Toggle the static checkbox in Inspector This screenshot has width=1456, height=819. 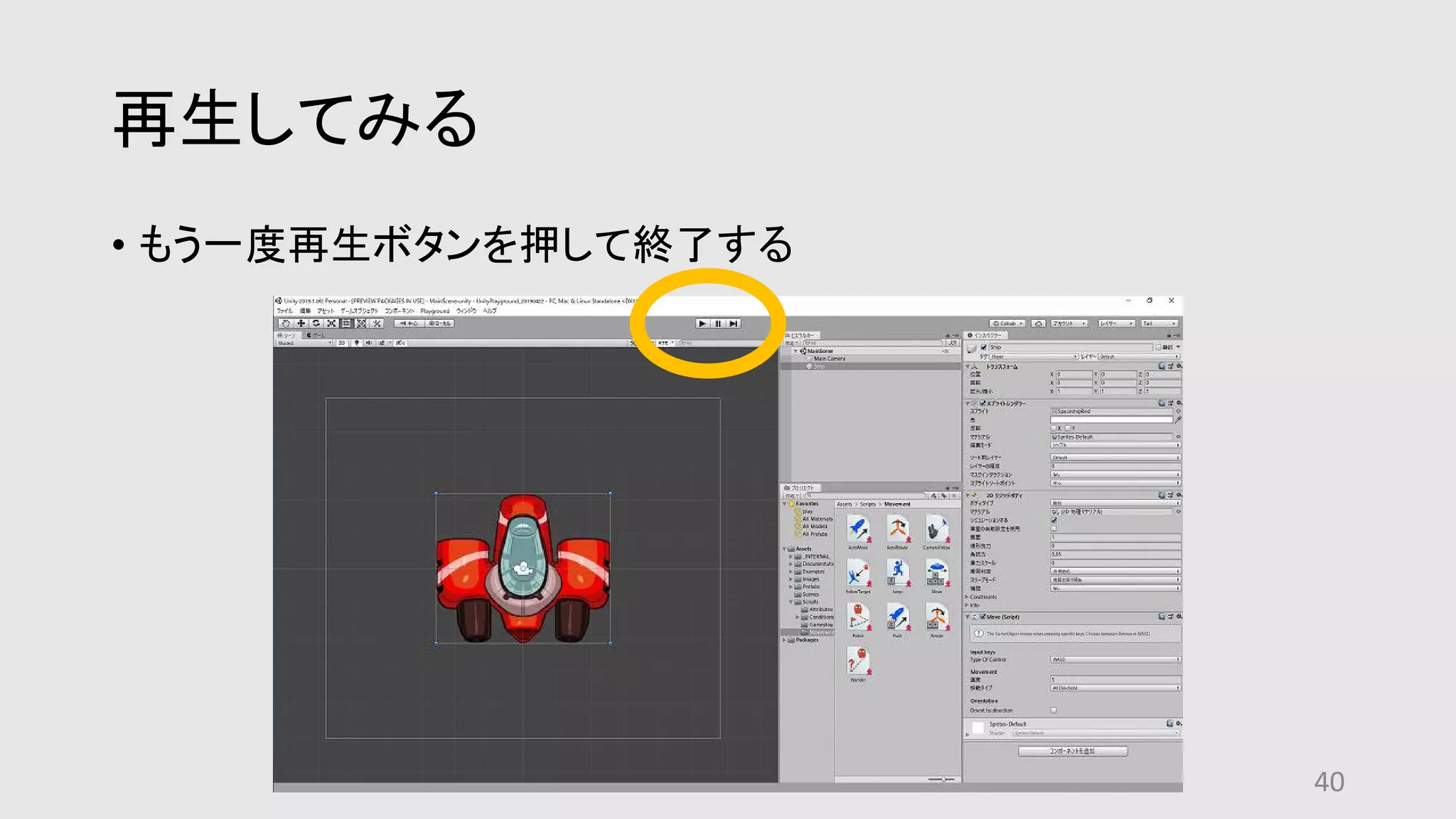[x=1158, y=348]
